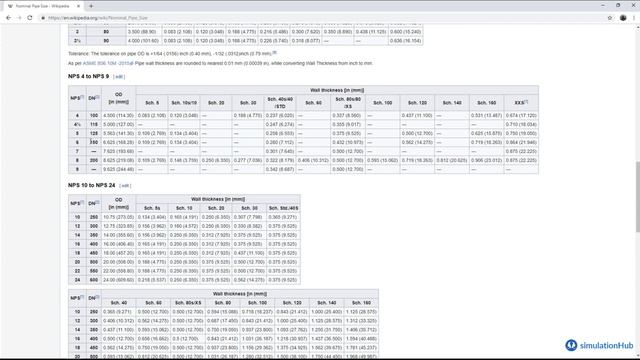Click 1.000 (25.400) Sch. 140 cell for NPS 10

[327, 312]
